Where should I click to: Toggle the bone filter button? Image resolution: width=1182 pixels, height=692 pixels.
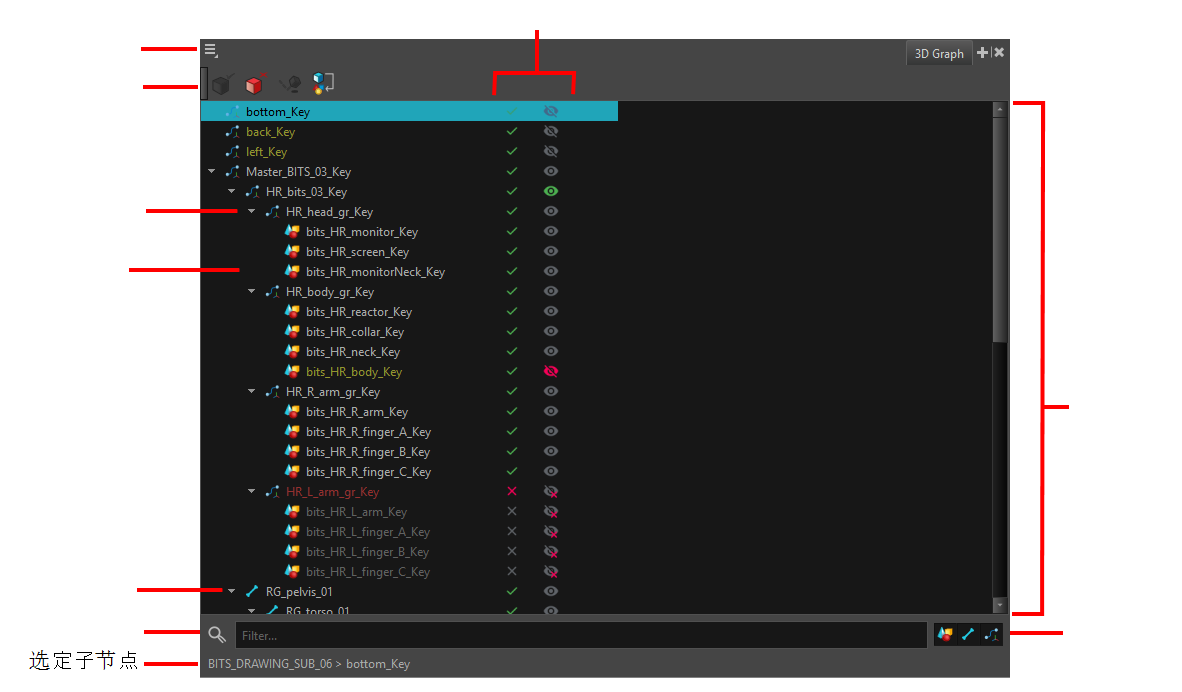click(968, 635)
